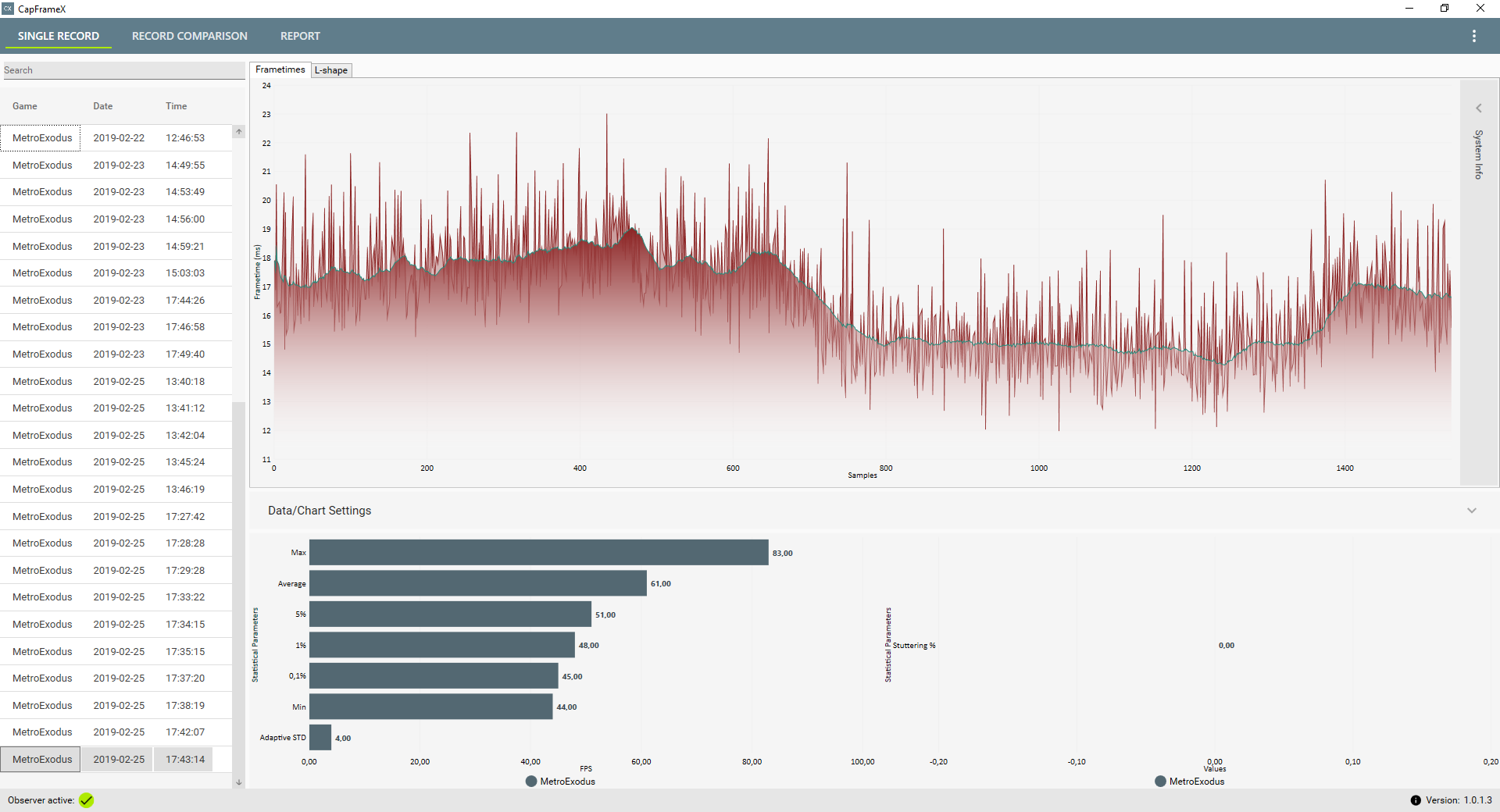The image size is (1500, 812).
Task: Click the Max FPS bar
Action: click(539, 552)
